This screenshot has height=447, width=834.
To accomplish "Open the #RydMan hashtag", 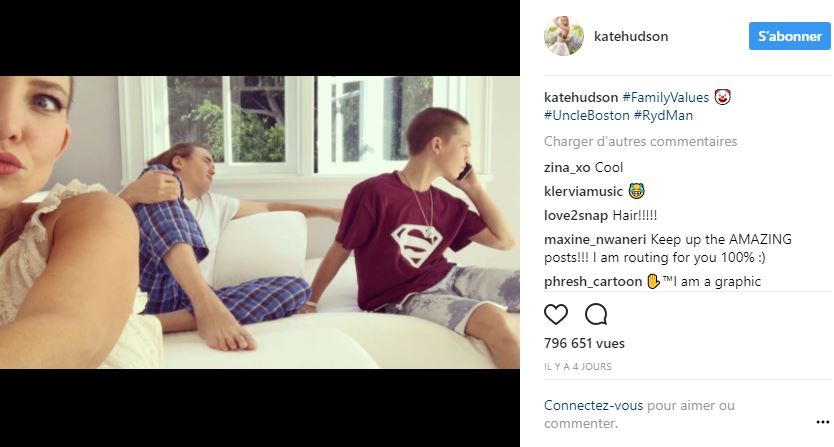I will coord(663,115).
